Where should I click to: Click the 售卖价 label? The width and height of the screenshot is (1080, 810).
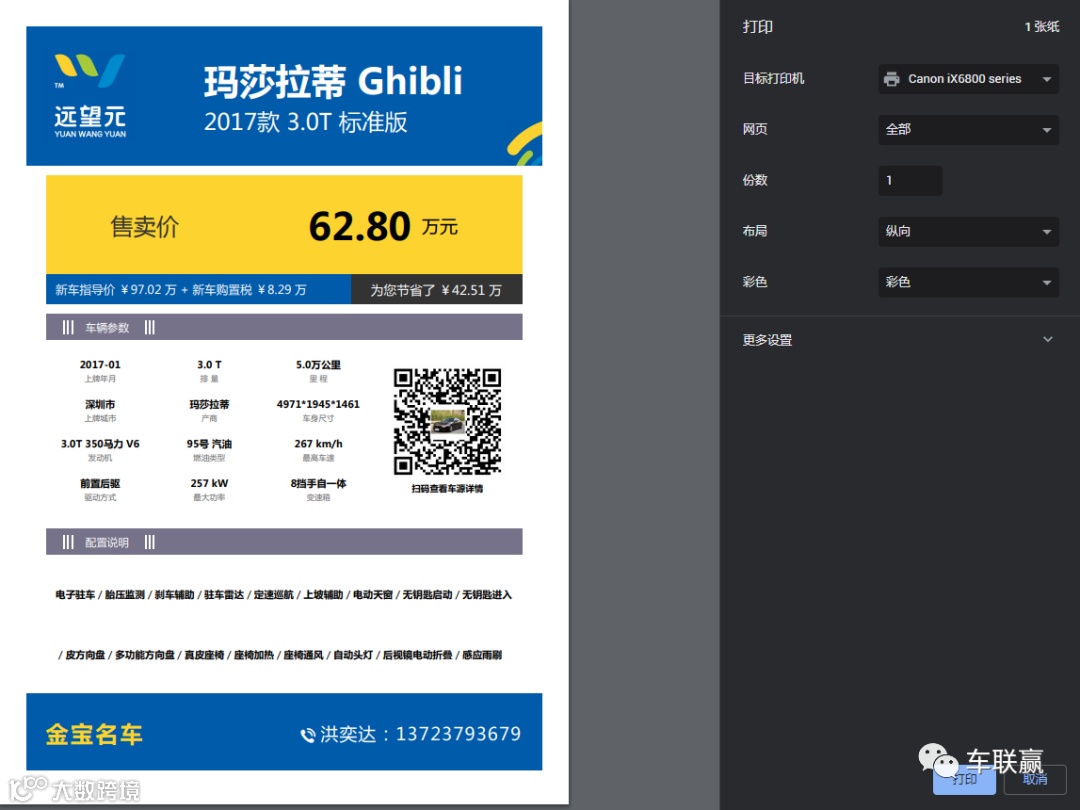[x=145, y=227]
